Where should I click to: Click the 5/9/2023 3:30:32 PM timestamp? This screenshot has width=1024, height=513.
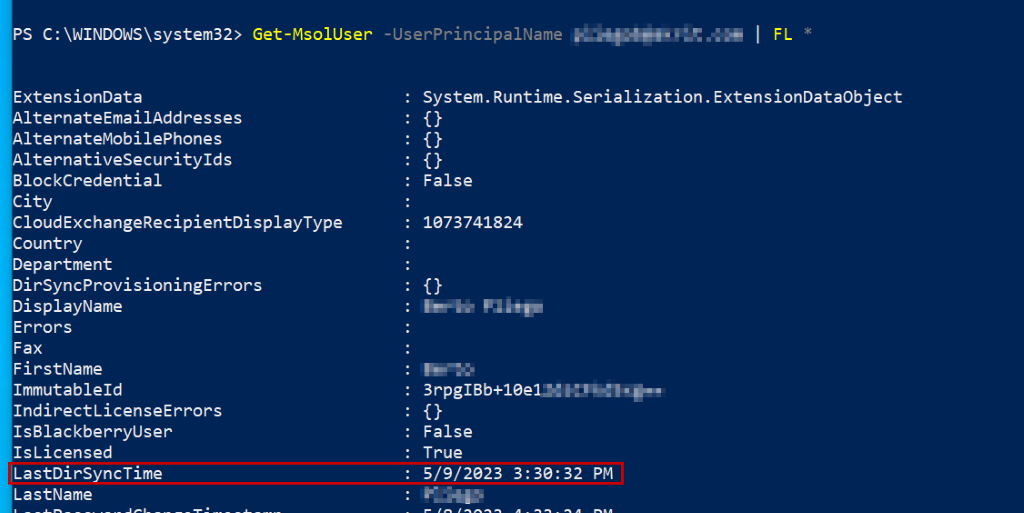pyautogui.click(x=517, y=474)
